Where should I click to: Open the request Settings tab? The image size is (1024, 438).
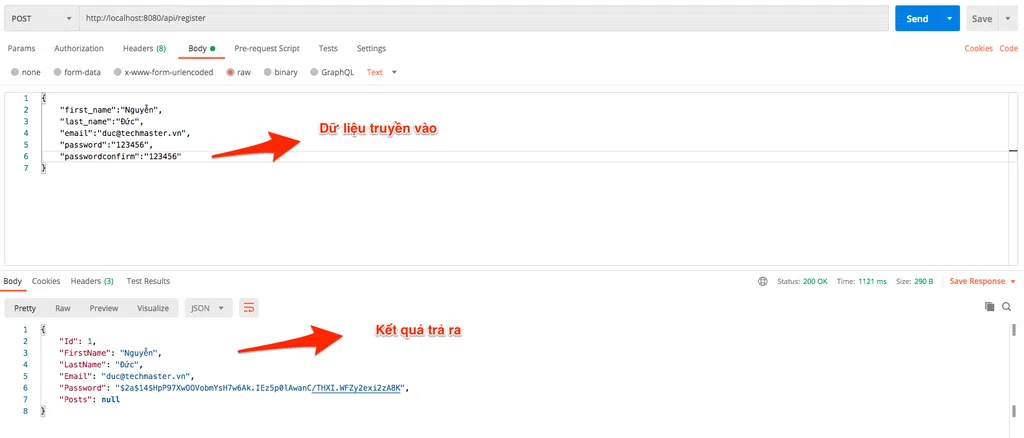(x=371, y=48)
